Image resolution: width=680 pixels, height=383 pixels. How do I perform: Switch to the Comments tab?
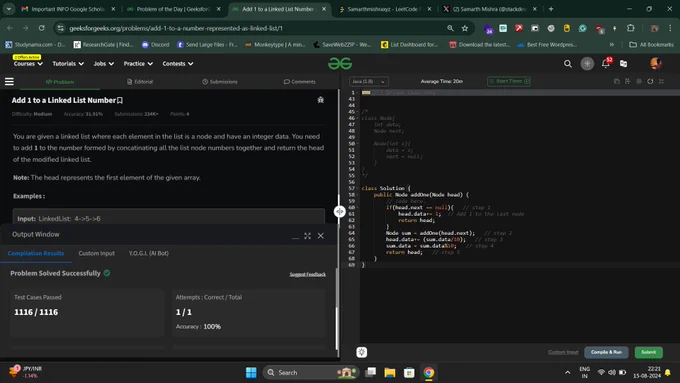click(300, 82)
